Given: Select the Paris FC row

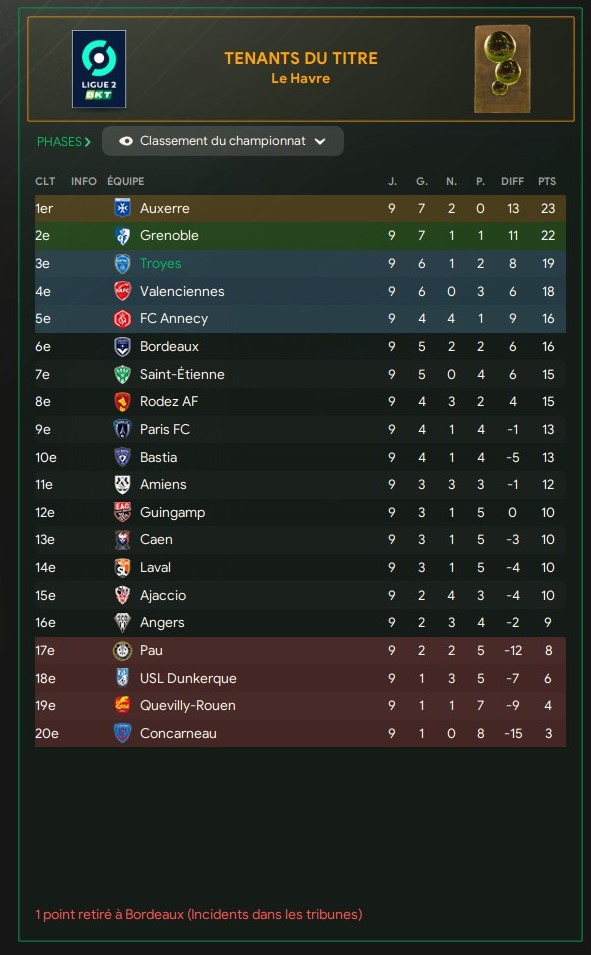Looking at the screenshot, I should tap(300, 429).
